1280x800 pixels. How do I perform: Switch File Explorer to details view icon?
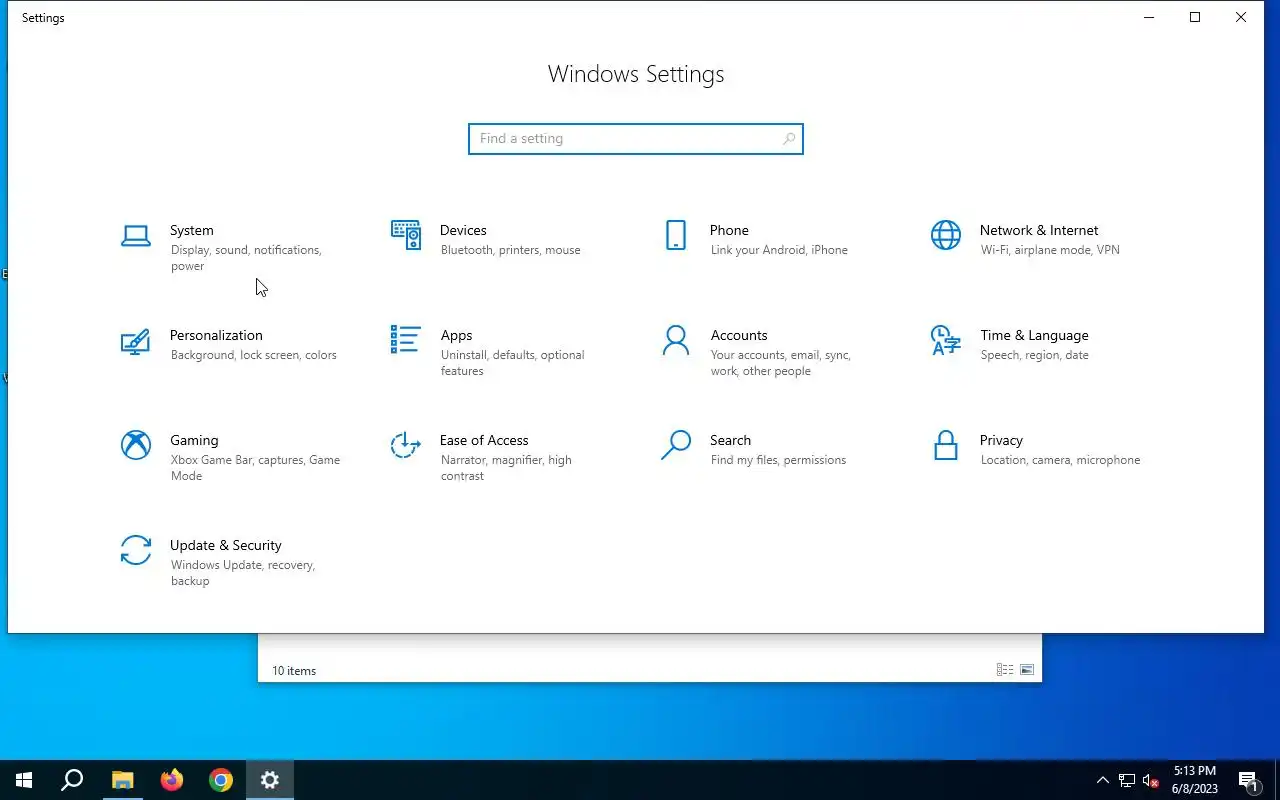[x=1005, y=670]
